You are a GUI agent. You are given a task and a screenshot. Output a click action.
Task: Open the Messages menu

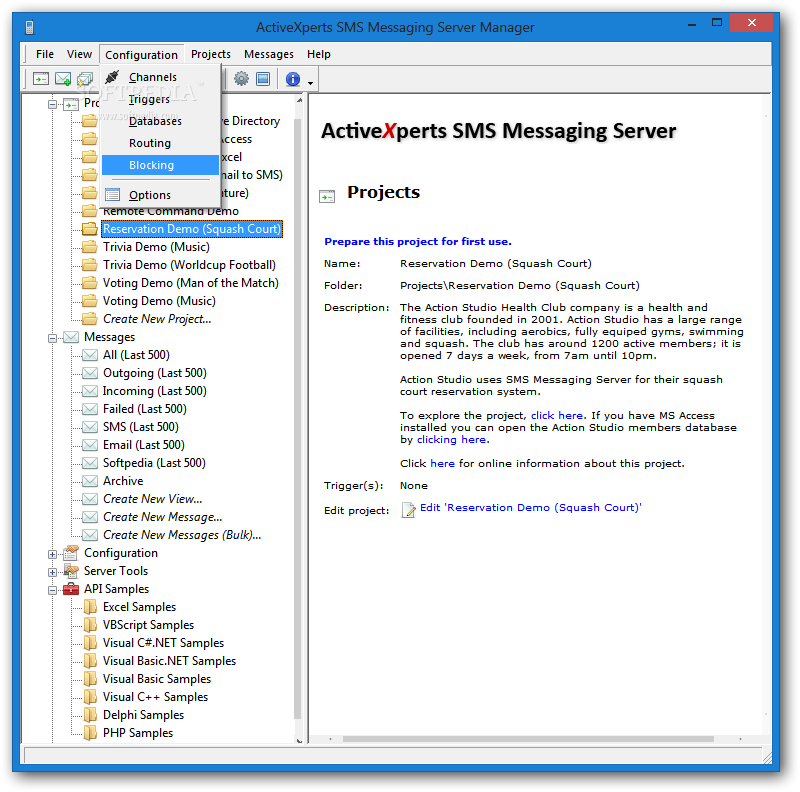point(269,54)
